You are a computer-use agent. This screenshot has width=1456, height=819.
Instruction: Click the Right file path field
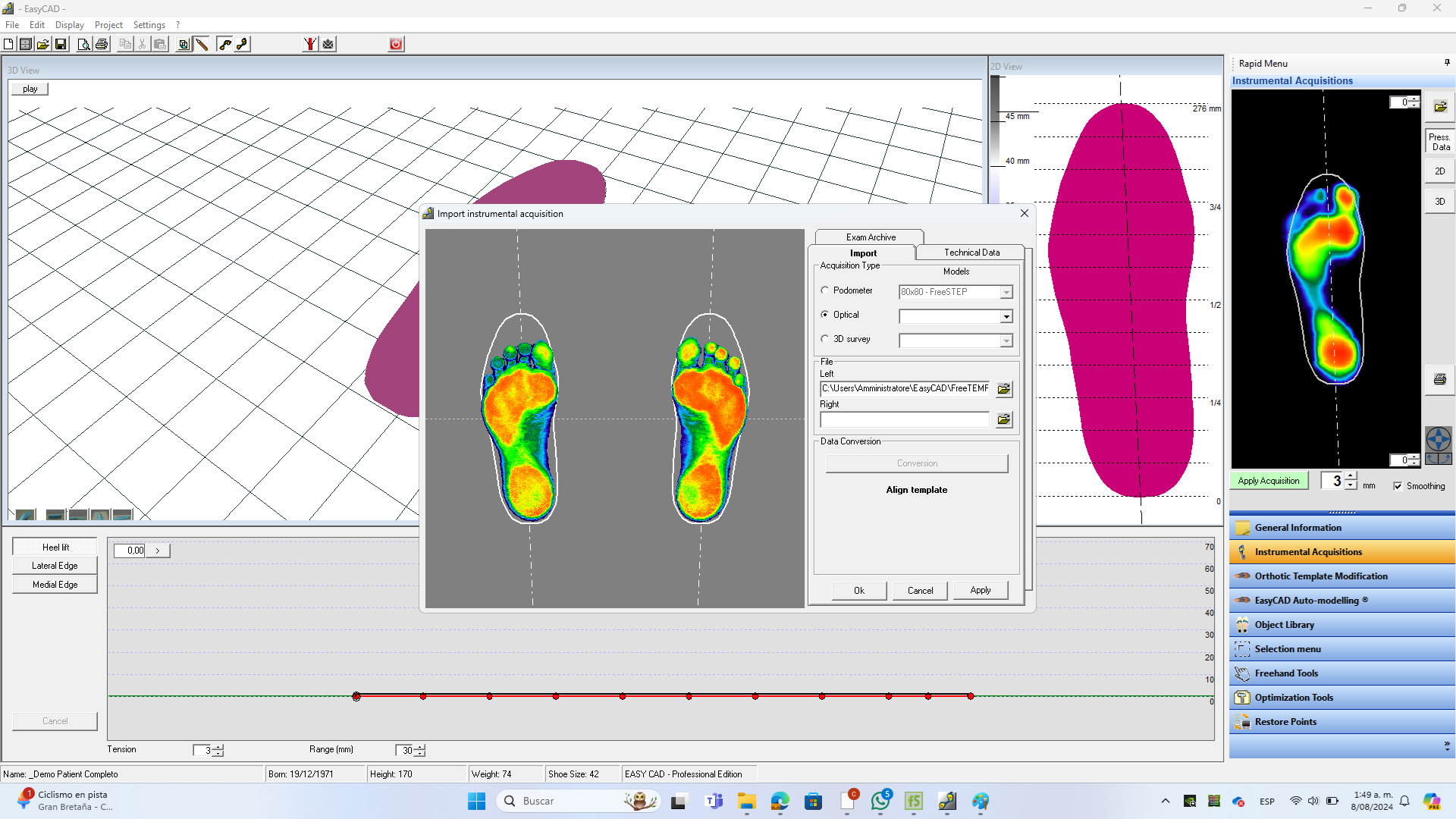904,419
